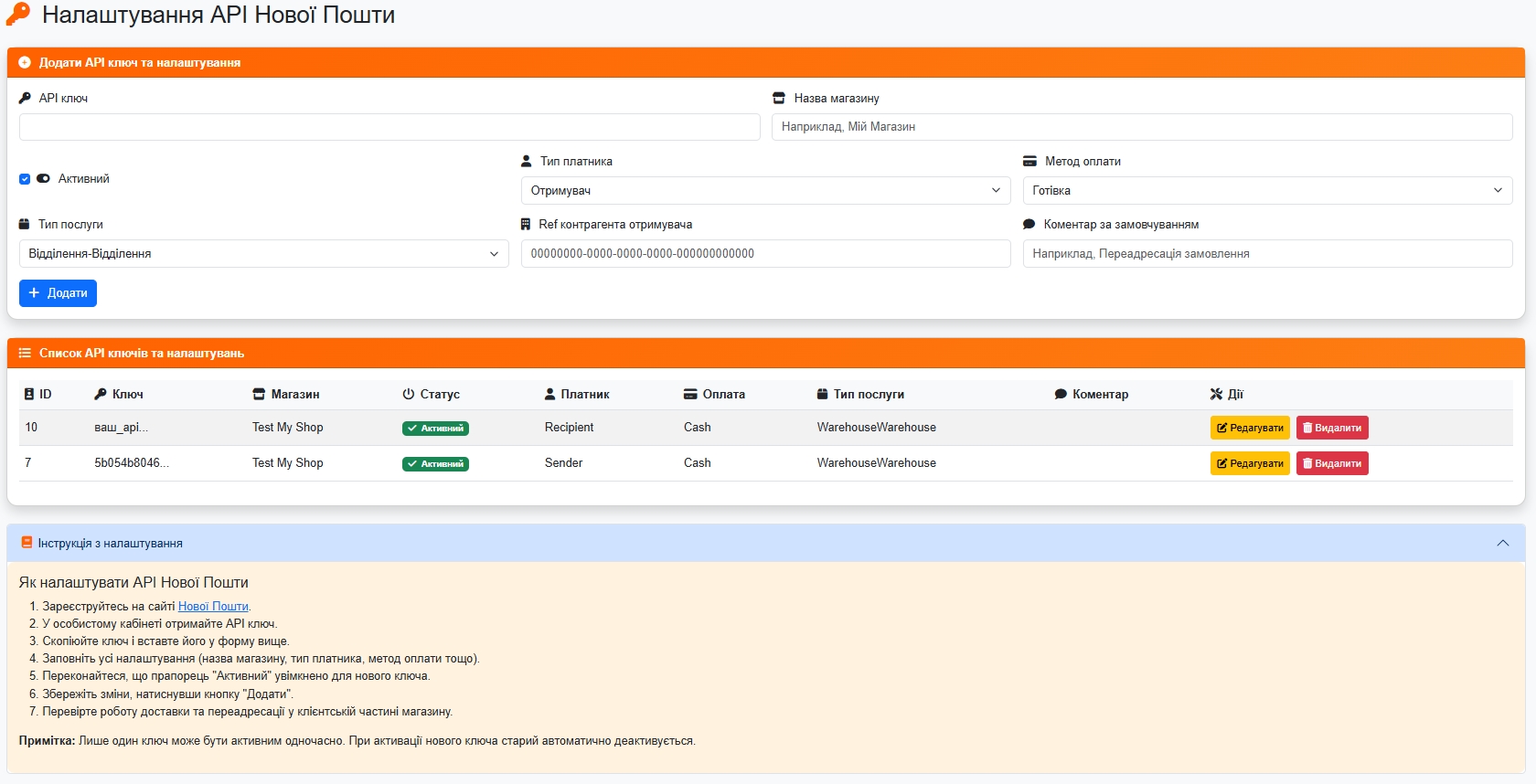This screenshot has width=1536, height=784.
Task: Open the Тип платника dropdown
Action: 765,190
